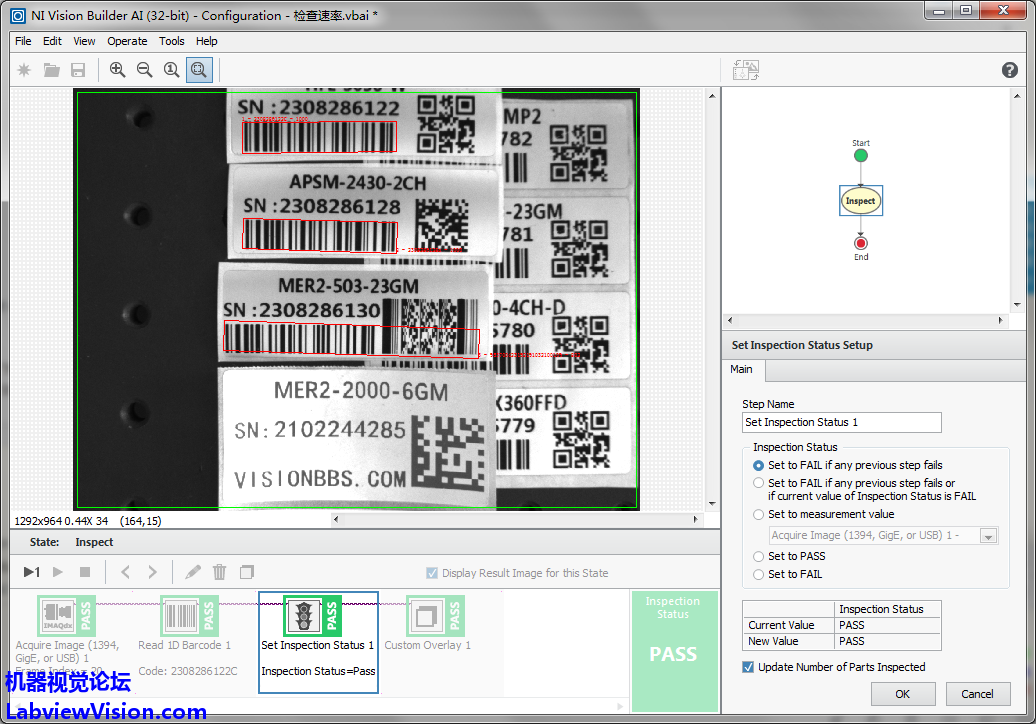This screenshot has width=1036, height=724.
Task: Toggle 'Update Number of Parts Inspected' checkbox
Action: tap(748, 667)
